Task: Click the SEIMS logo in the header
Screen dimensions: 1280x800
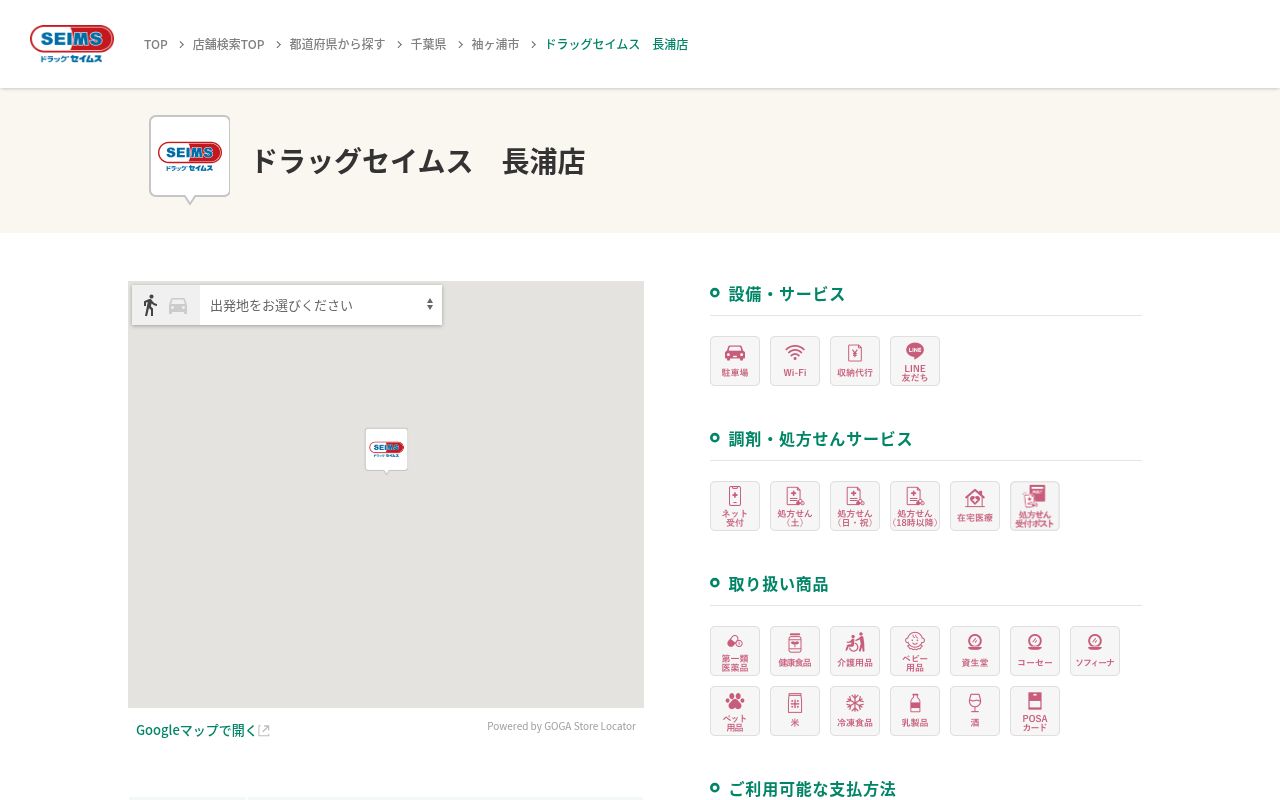Action: (x=72, y=44)
